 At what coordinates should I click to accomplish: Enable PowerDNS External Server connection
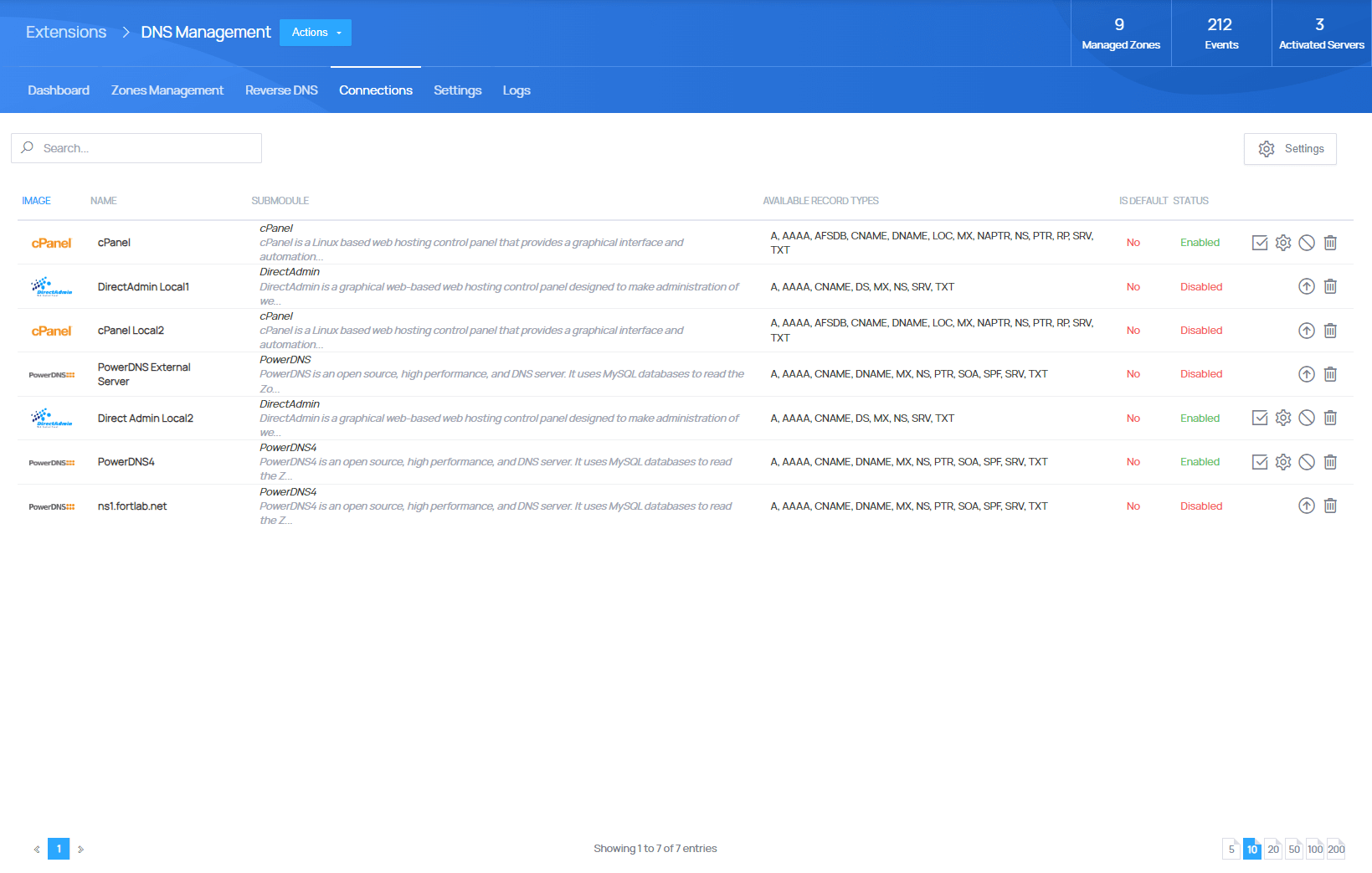1307,374
